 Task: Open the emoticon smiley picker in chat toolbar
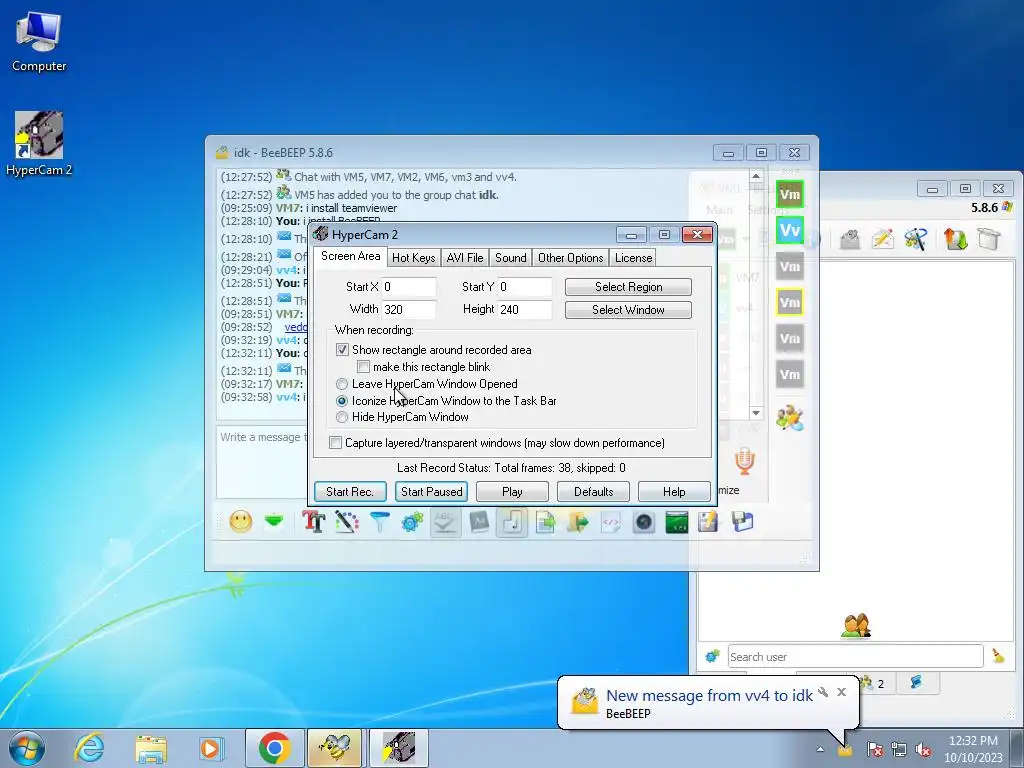pos(241,522)
